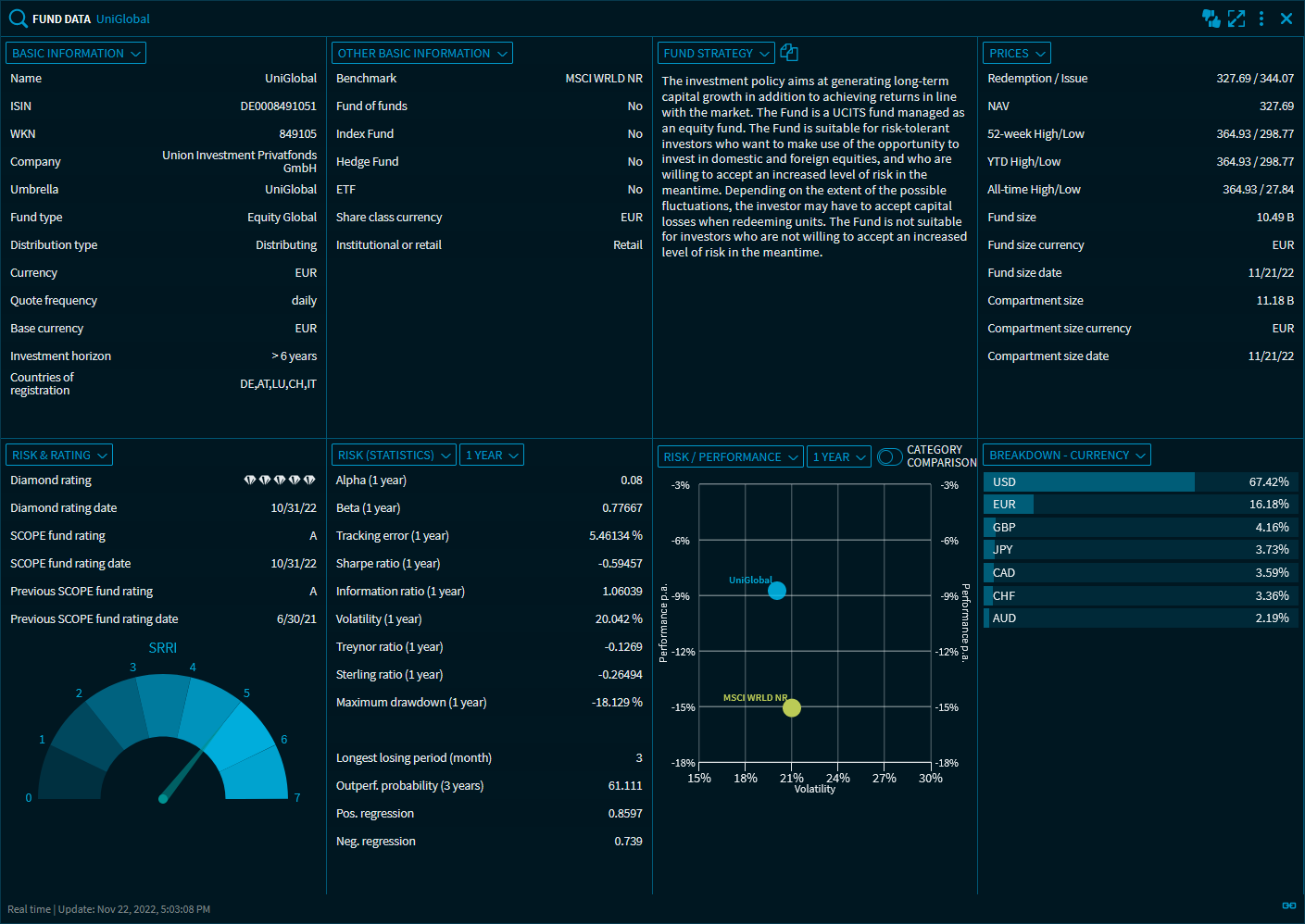The height and width of the screenshot is (924, 1305).
Task: Expand widget to full screen
Action: tap(1236, 19)
